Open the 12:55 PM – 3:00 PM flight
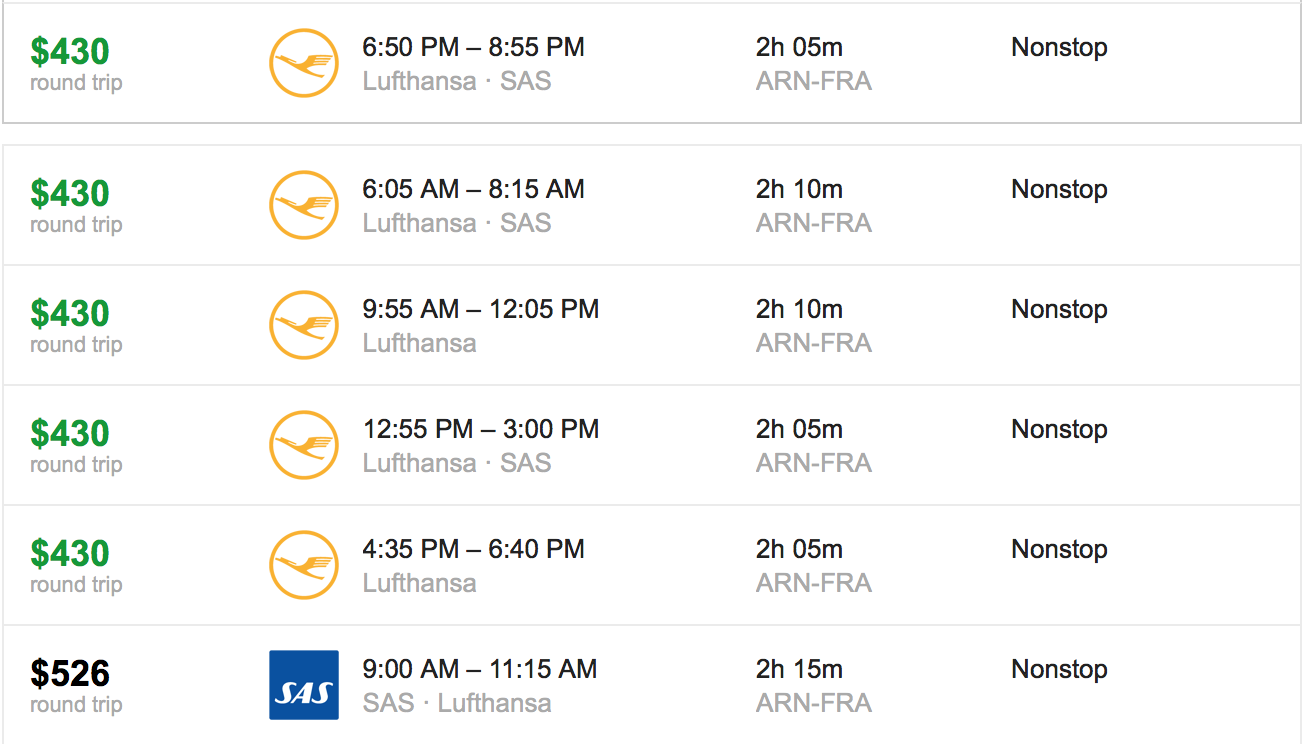The image size is (1302, 744). [652, 445]
